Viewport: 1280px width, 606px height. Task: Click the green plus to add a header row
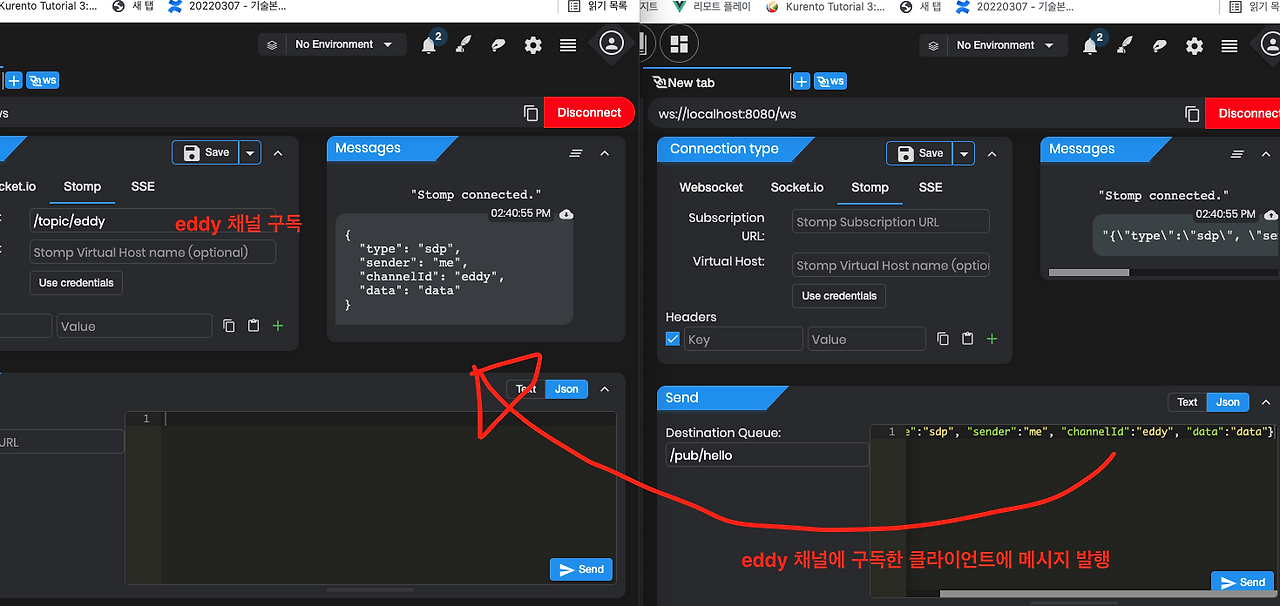tap(991, 339)
